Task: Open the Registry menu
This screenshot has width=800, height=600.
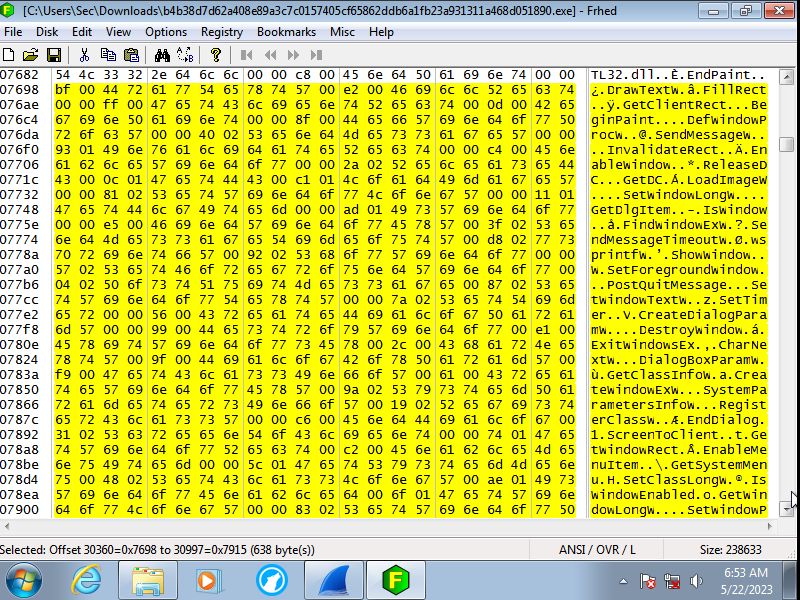Action: 221,32
